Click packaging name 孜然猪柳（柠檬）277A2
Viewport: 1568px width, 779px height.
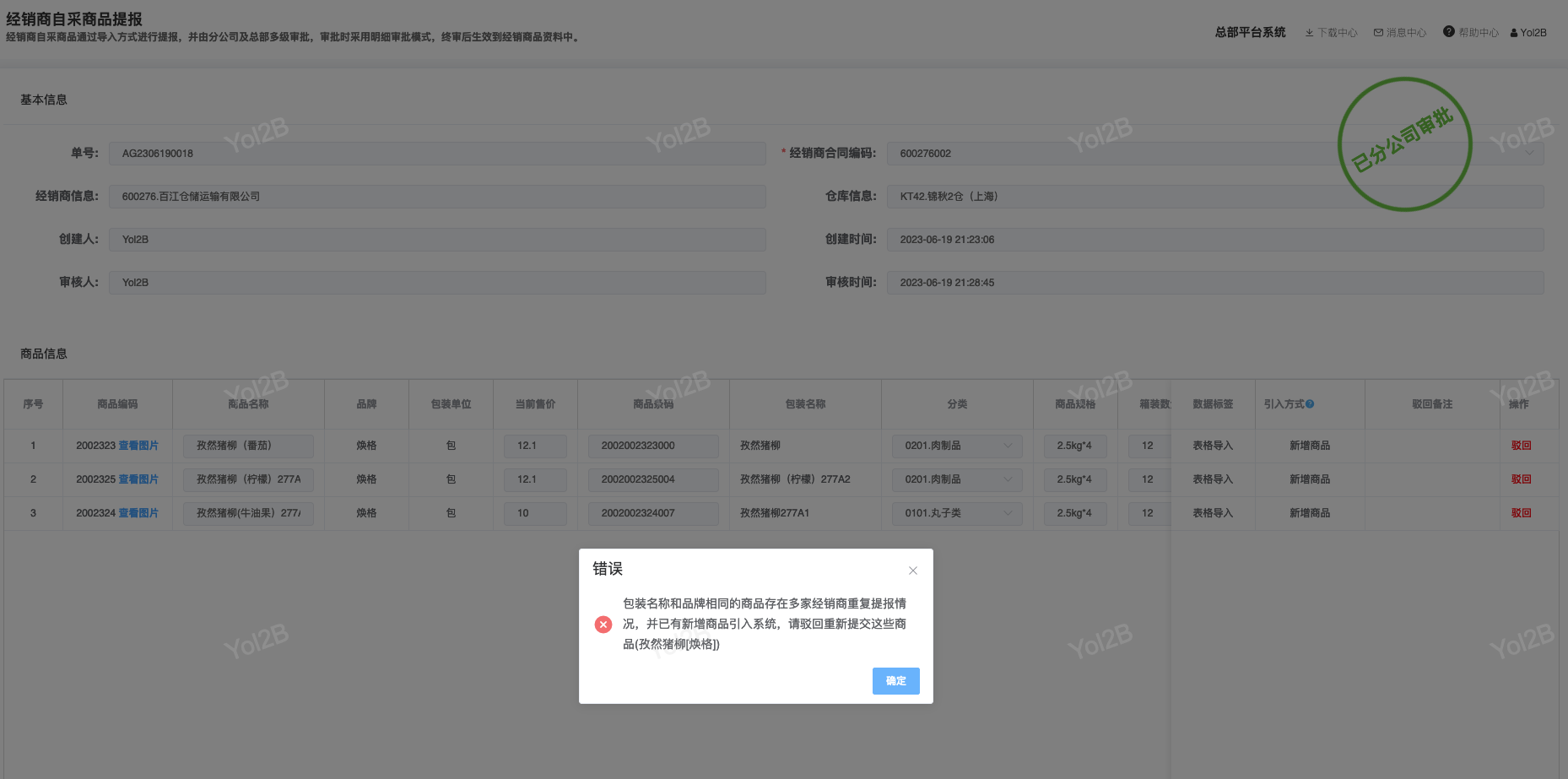[x=795, y=479]
